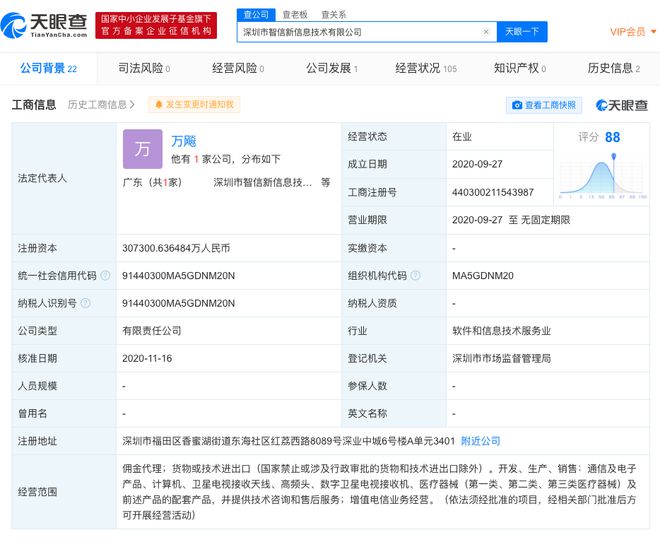Click the 查看工商快照 button
Image resolution: width=660 pixels, height=542 pixels.
pos(544,105)
